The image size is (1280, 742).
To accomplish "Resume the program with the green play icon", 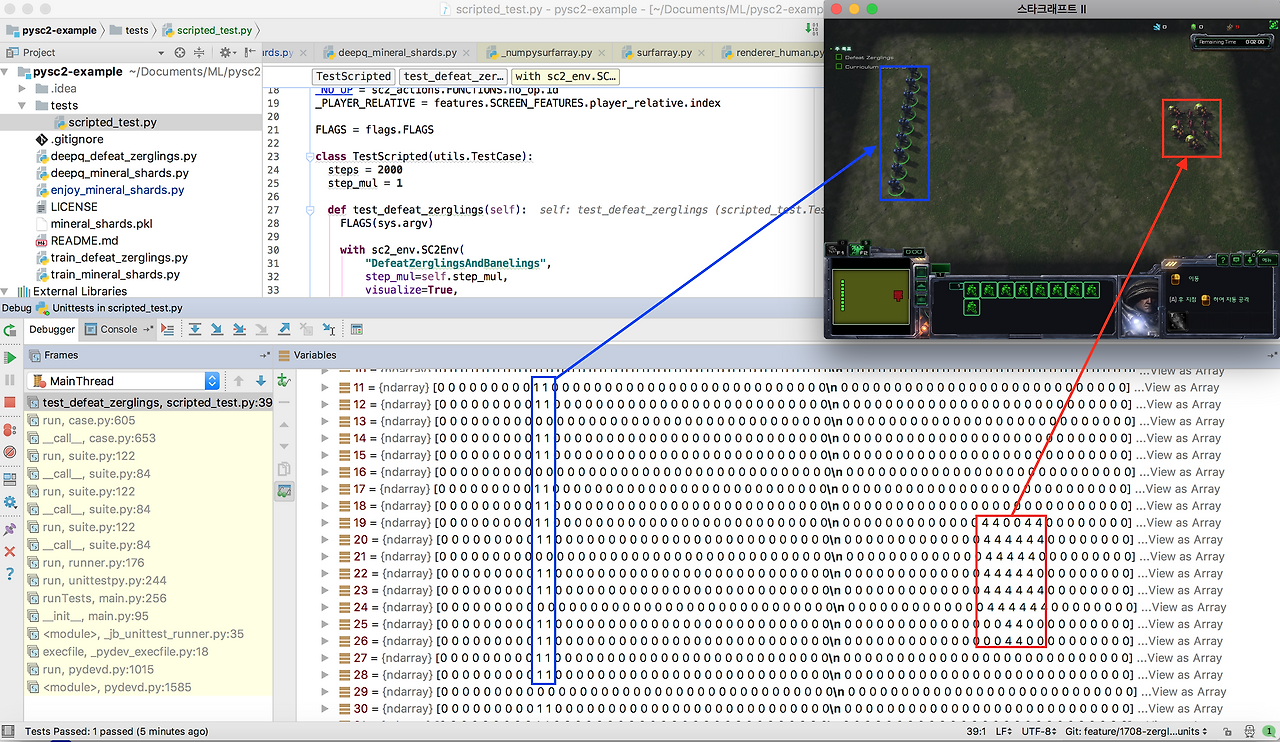I will pyautogui.click(x=10, y=357).
